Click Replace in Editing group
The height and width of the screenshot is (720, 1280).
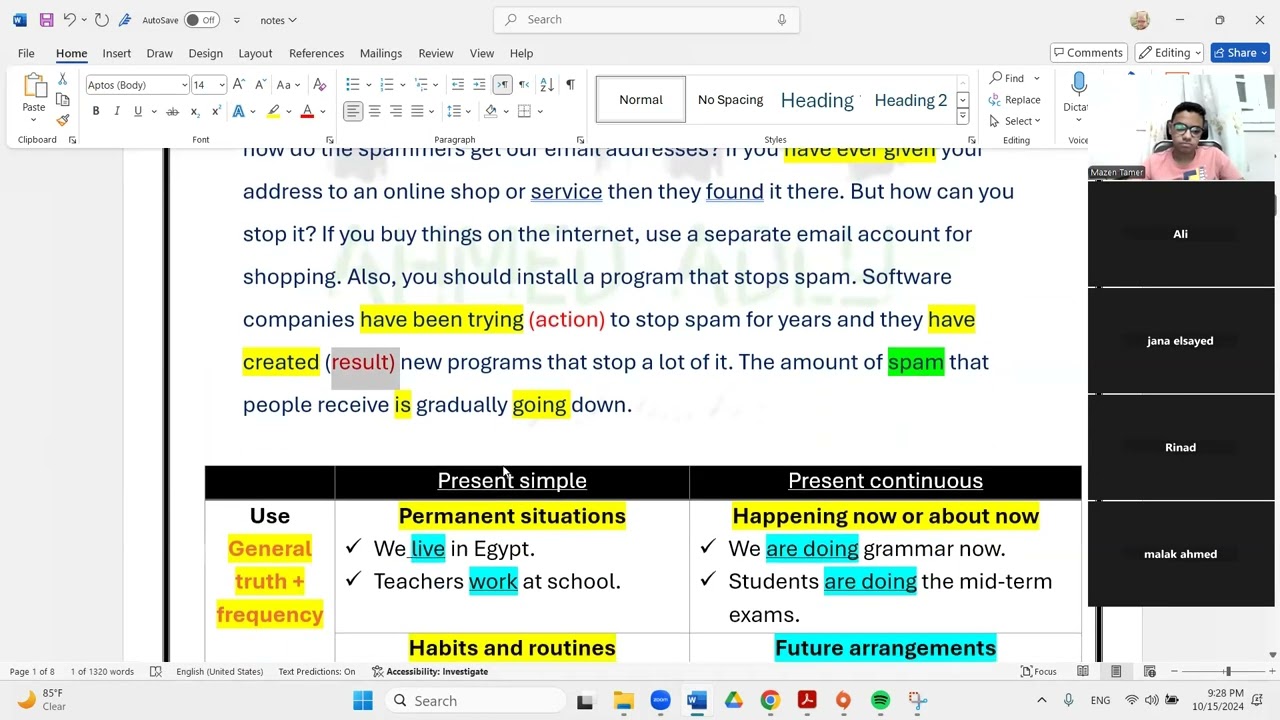[1014, 100]
